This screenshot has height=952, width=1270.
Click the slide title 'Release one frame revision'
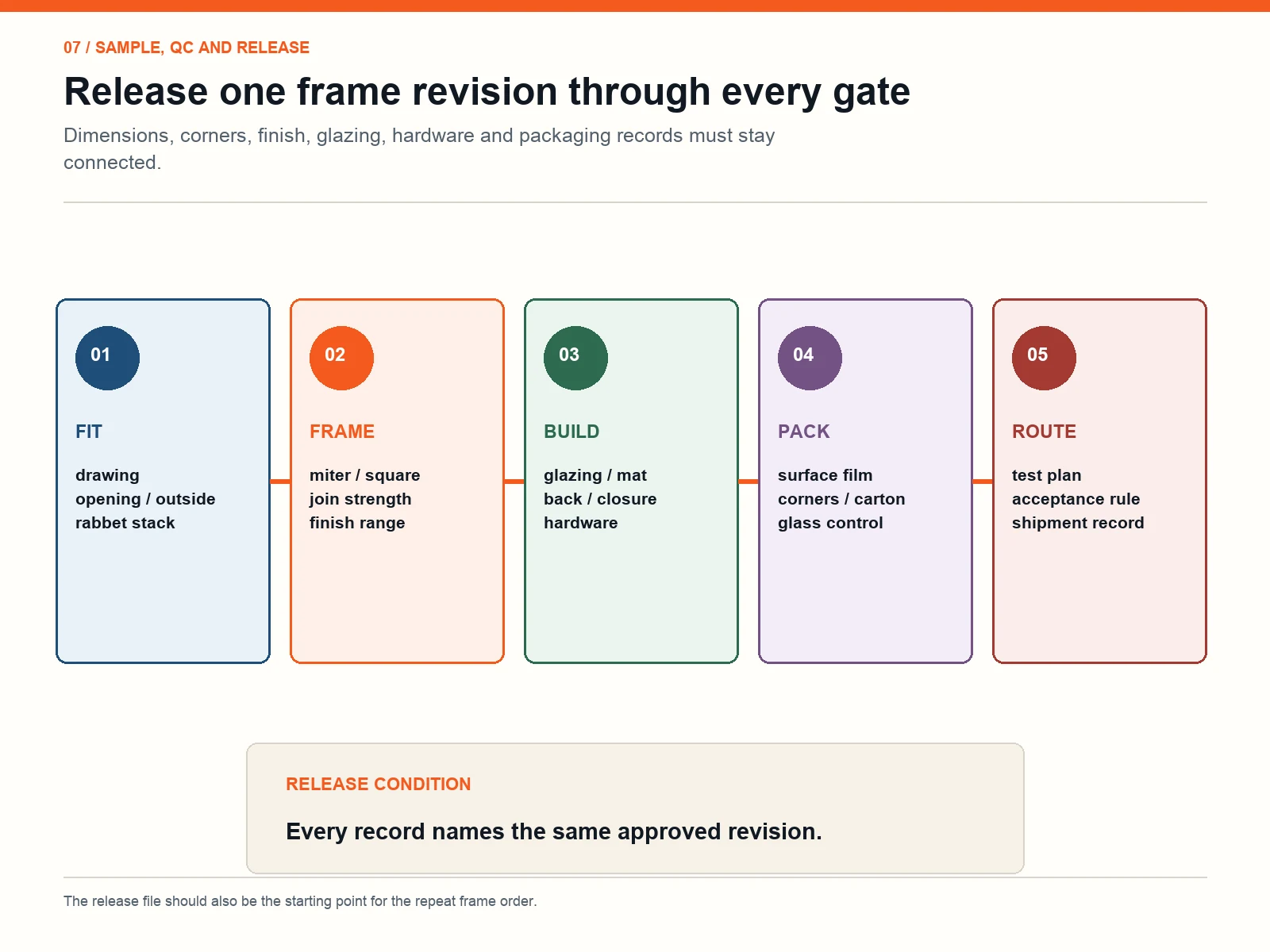pyautogui.click(x=487, y=92)
